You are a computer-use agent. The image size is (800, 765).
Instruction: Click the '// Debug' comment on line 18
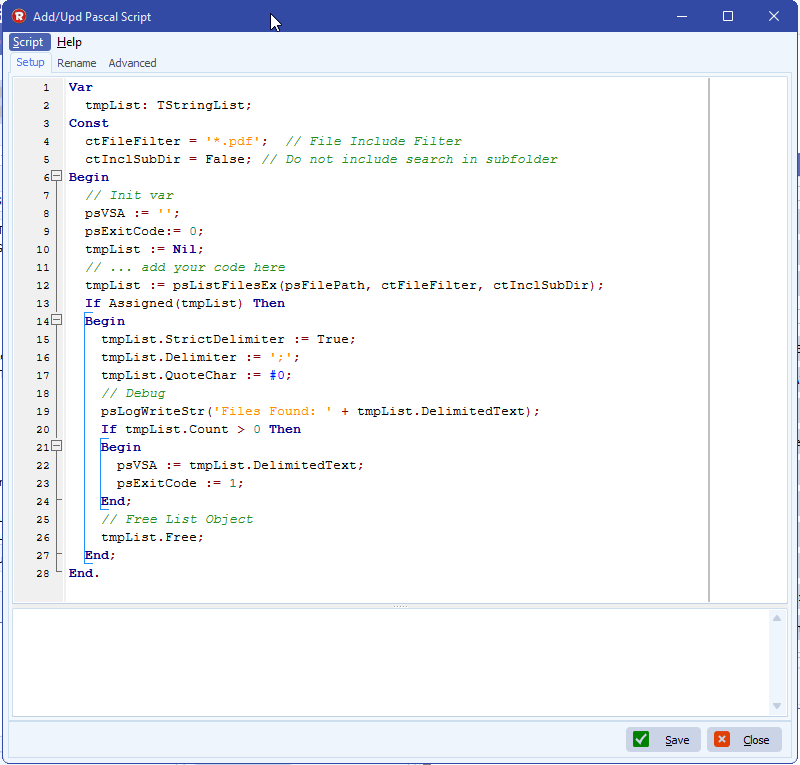pos(133,393)
